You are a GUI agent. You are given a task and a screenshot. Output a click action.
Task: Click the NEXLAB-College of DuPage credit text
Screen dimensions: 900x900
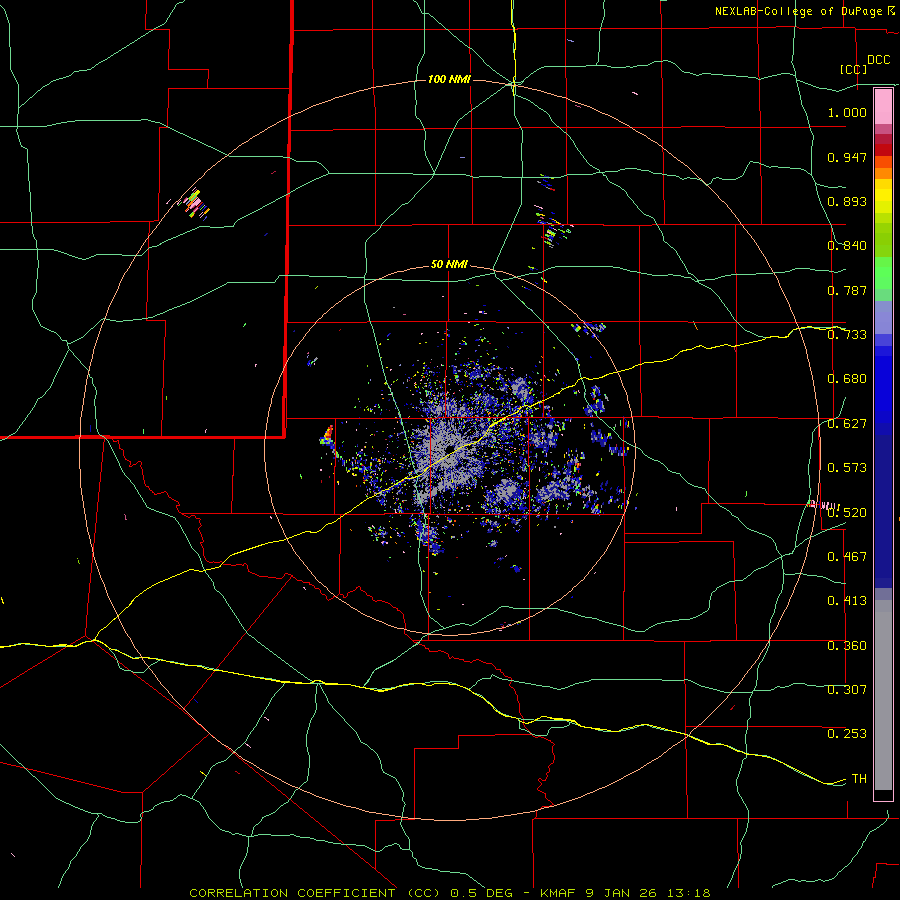pos(798,11)
